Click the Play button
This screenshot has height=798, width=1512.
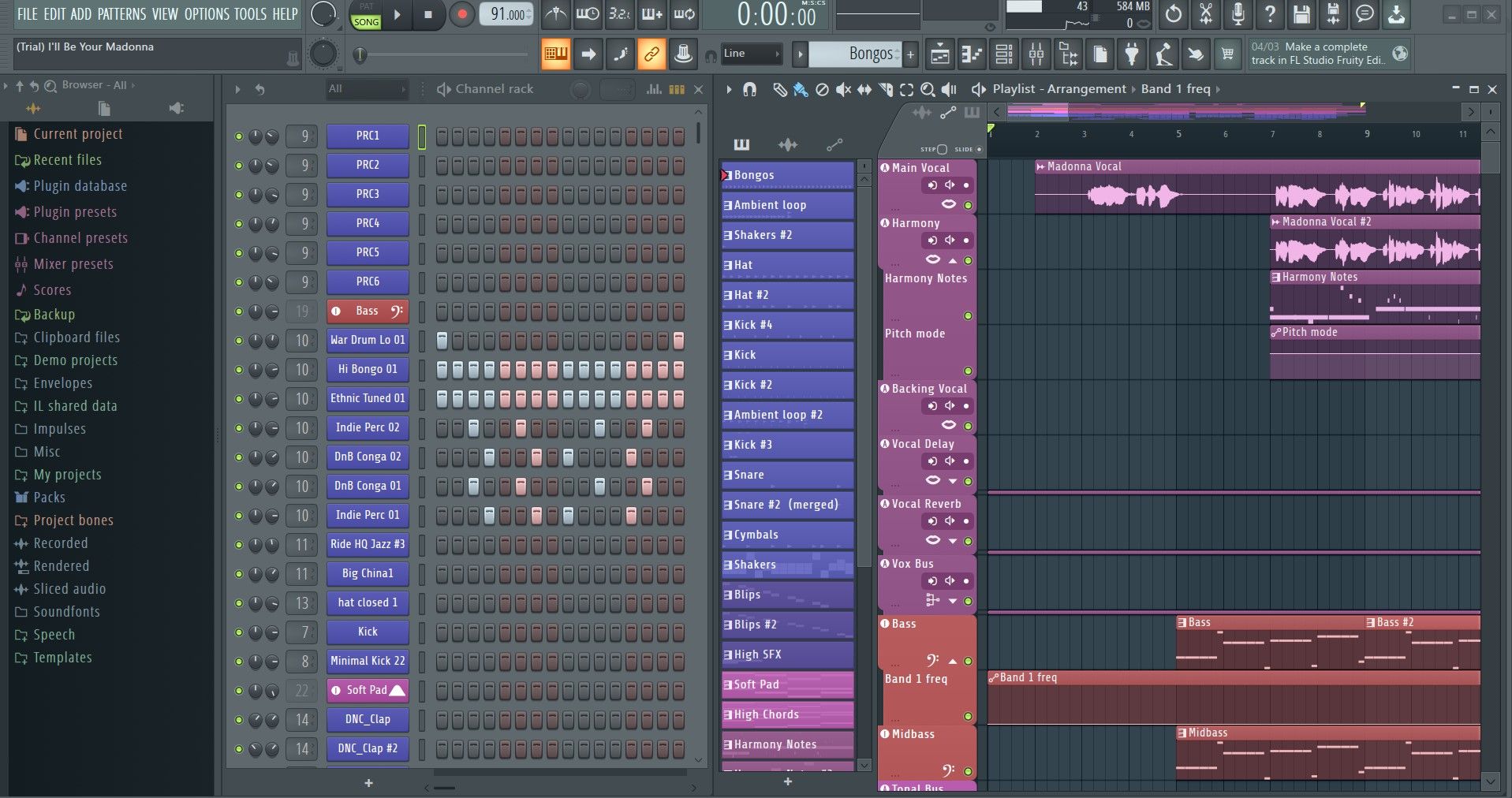click(x=398, y=14)
